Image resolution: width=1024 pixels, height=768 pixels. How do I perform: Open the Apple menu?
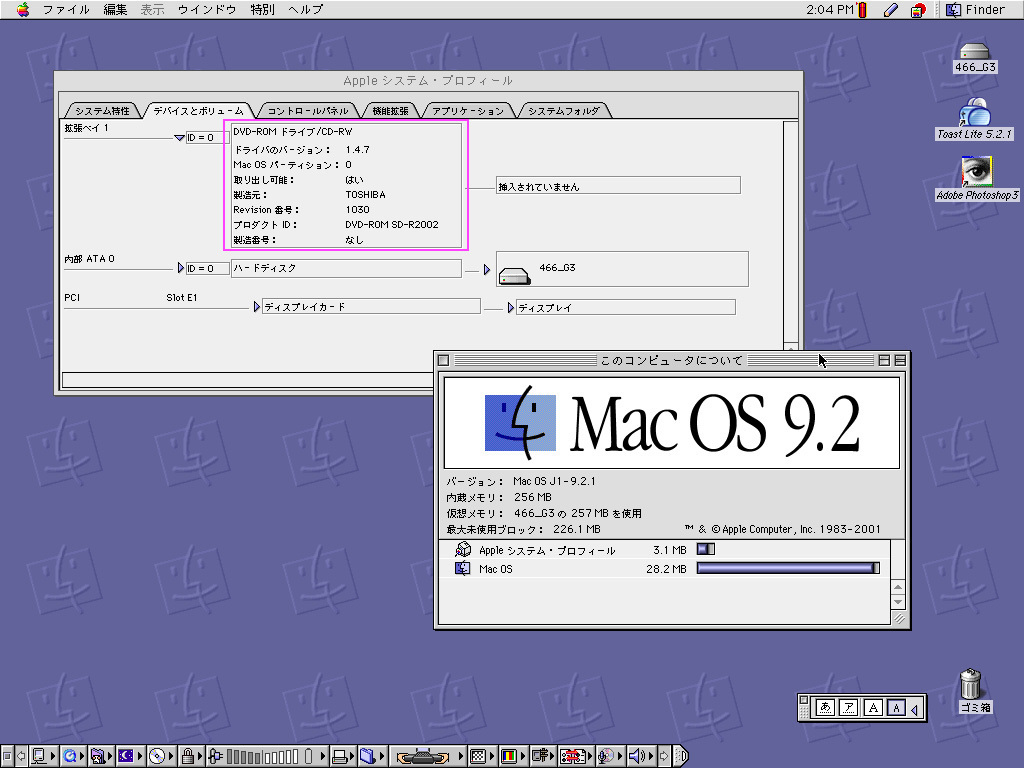[x=23, y=9]
